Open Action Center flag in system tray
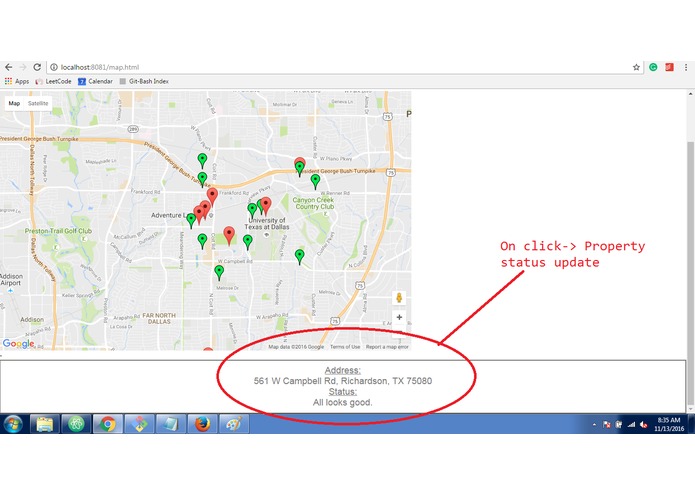The image size is (695, 494). 607,425
